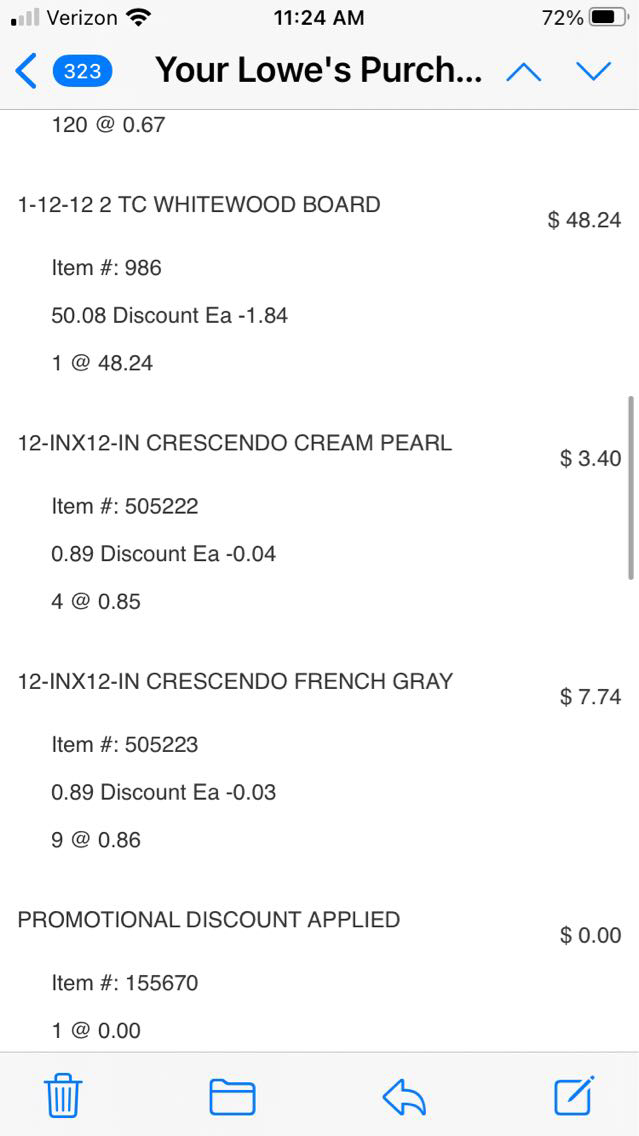Screen dimensions: 639x1136
Task: Go to next message with down arrow
Action: coord(593,71)
